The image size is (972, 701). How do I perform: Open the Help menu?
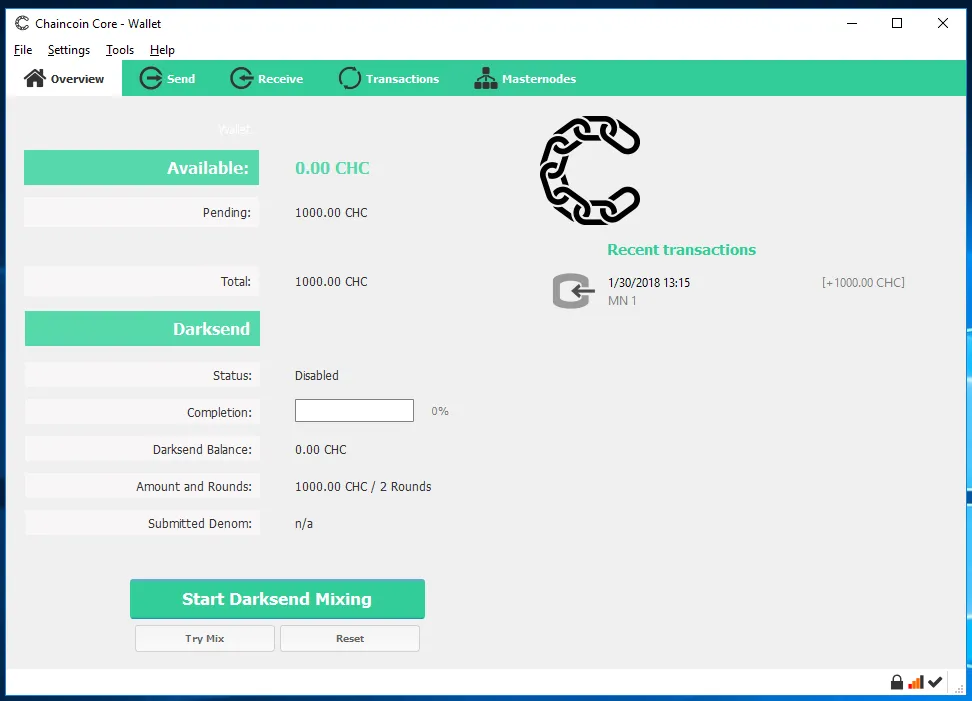click(162, 50)
